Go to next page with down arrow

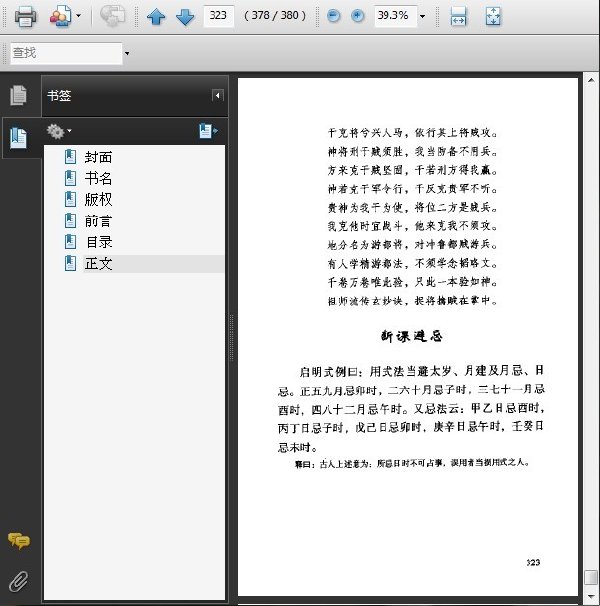click(185, 16)
